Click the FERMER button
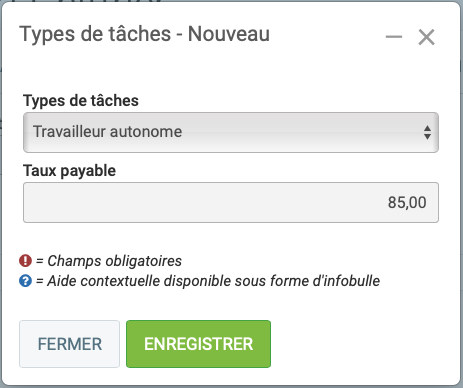 (x=69, y=344)
